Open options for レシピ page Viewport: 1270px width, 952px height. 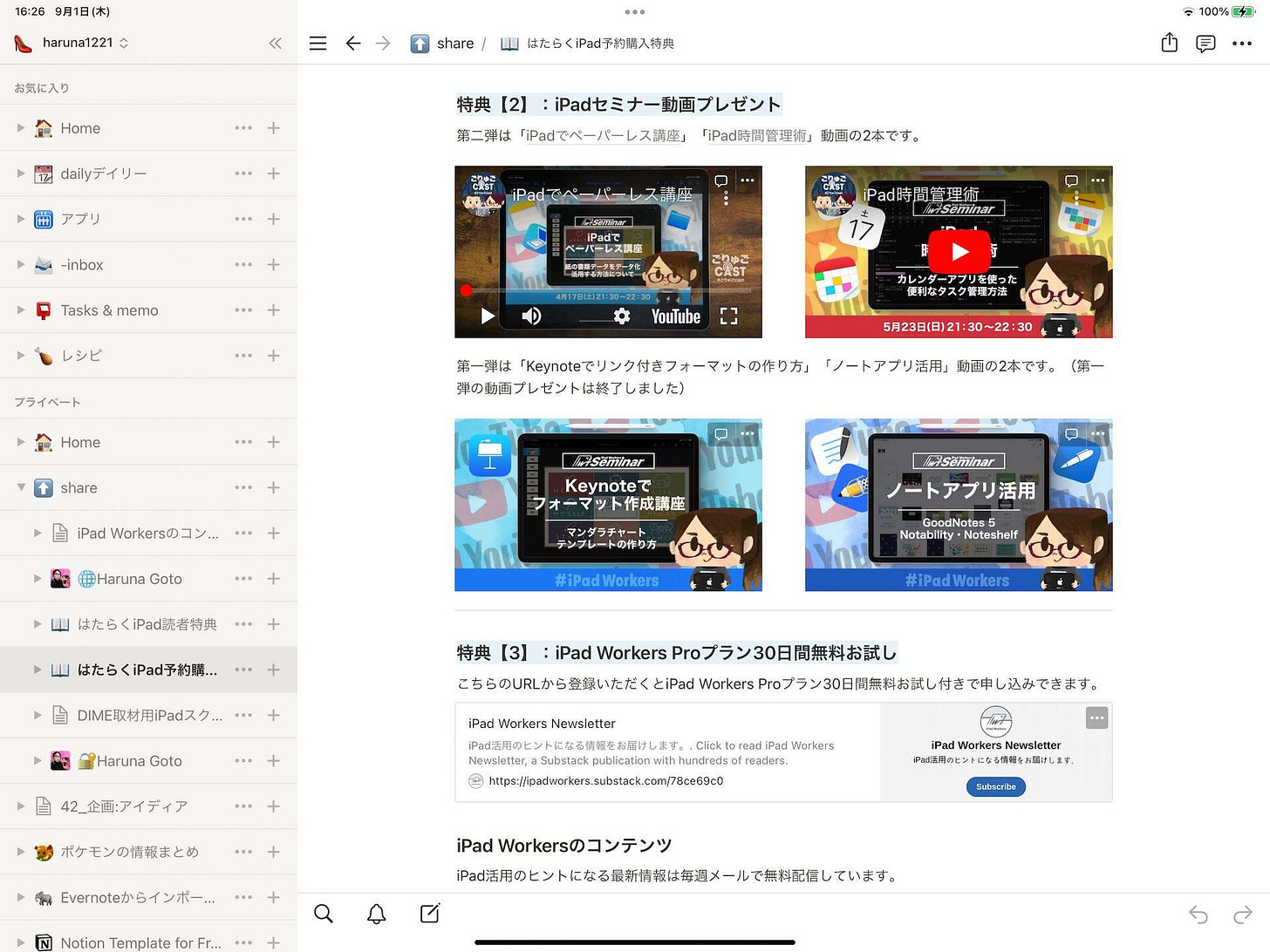pyautogui.click(x=243, y=356)
